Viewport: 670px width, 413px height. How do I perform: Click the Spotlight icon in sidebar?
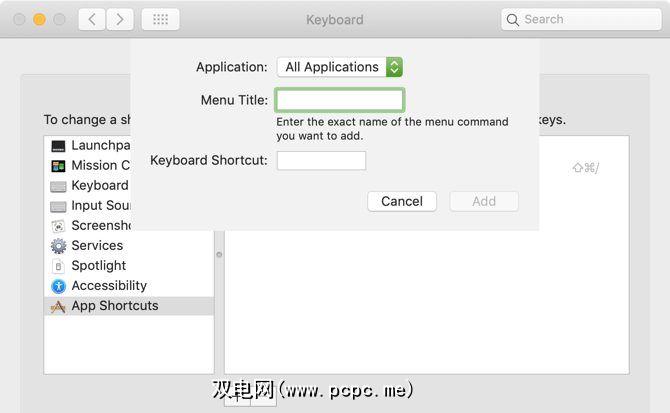point(58,266)
